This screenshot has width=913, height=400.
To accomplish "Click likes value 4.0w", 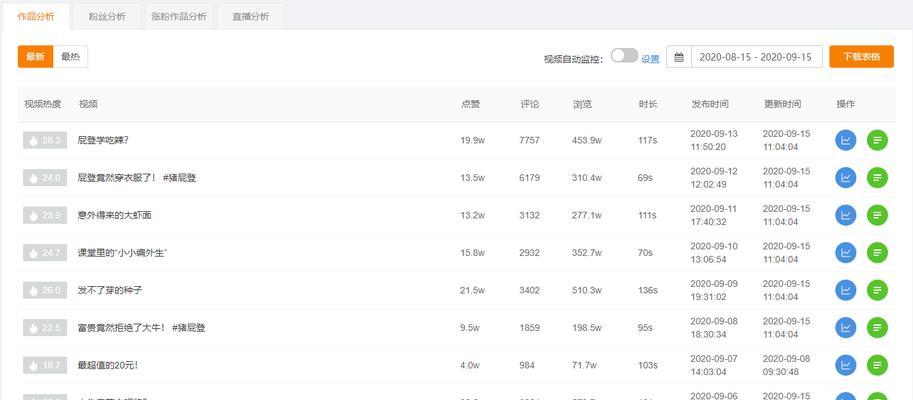I will click(470, 365).
